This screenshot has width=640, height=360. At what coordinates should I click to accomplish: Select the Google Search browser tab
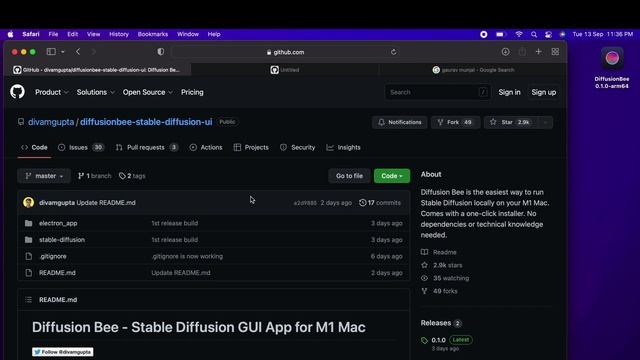473,70
